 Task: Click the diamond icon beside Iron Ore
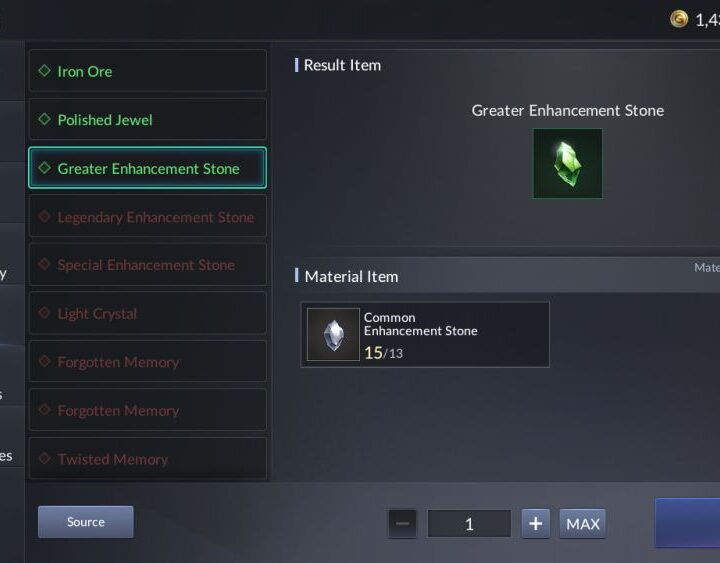click(45, 71)
